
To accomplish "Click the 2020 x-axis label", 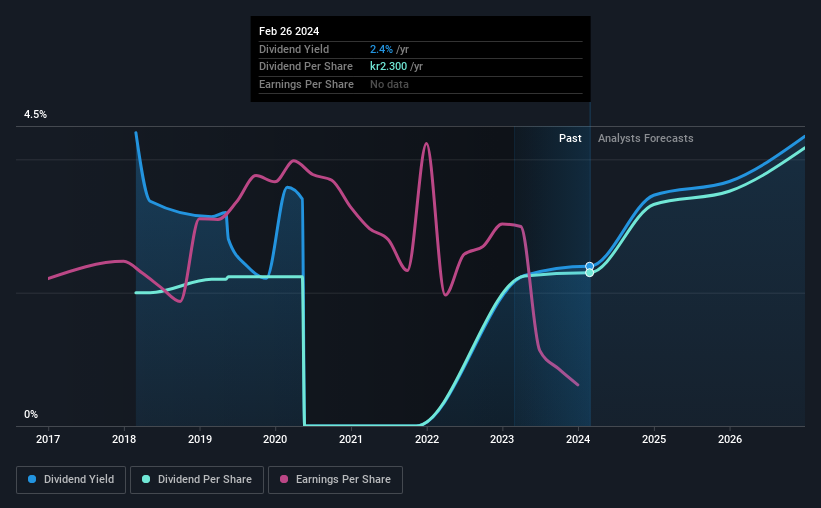I will 275,439.
